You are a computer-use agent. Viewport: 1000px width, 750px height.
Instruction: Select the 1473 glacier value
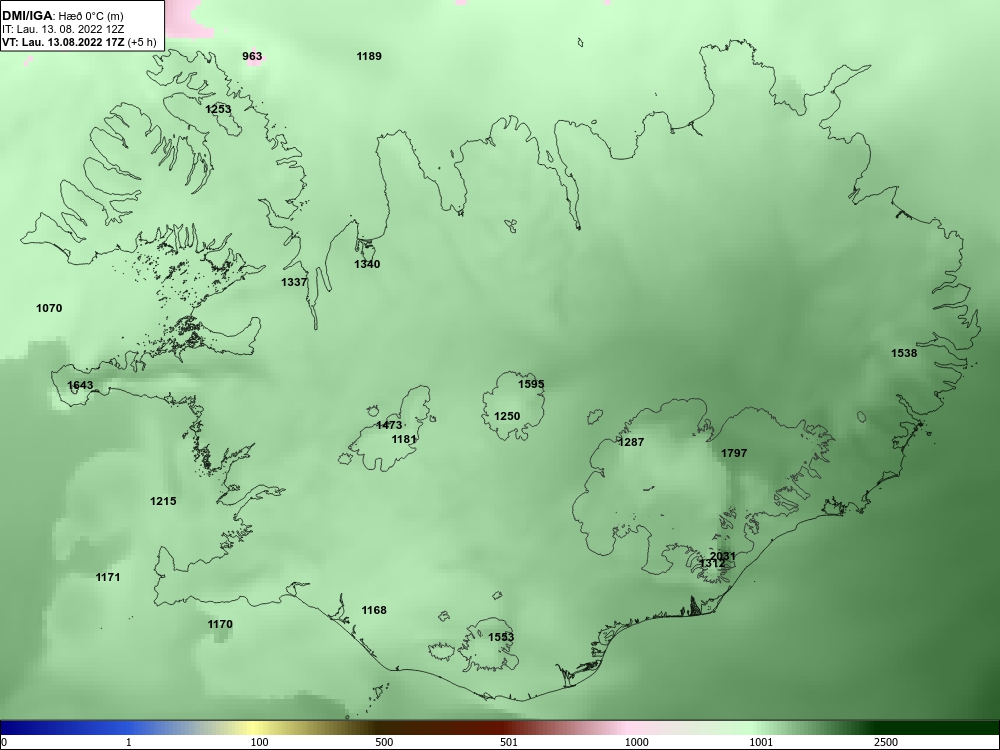(389, 425)
